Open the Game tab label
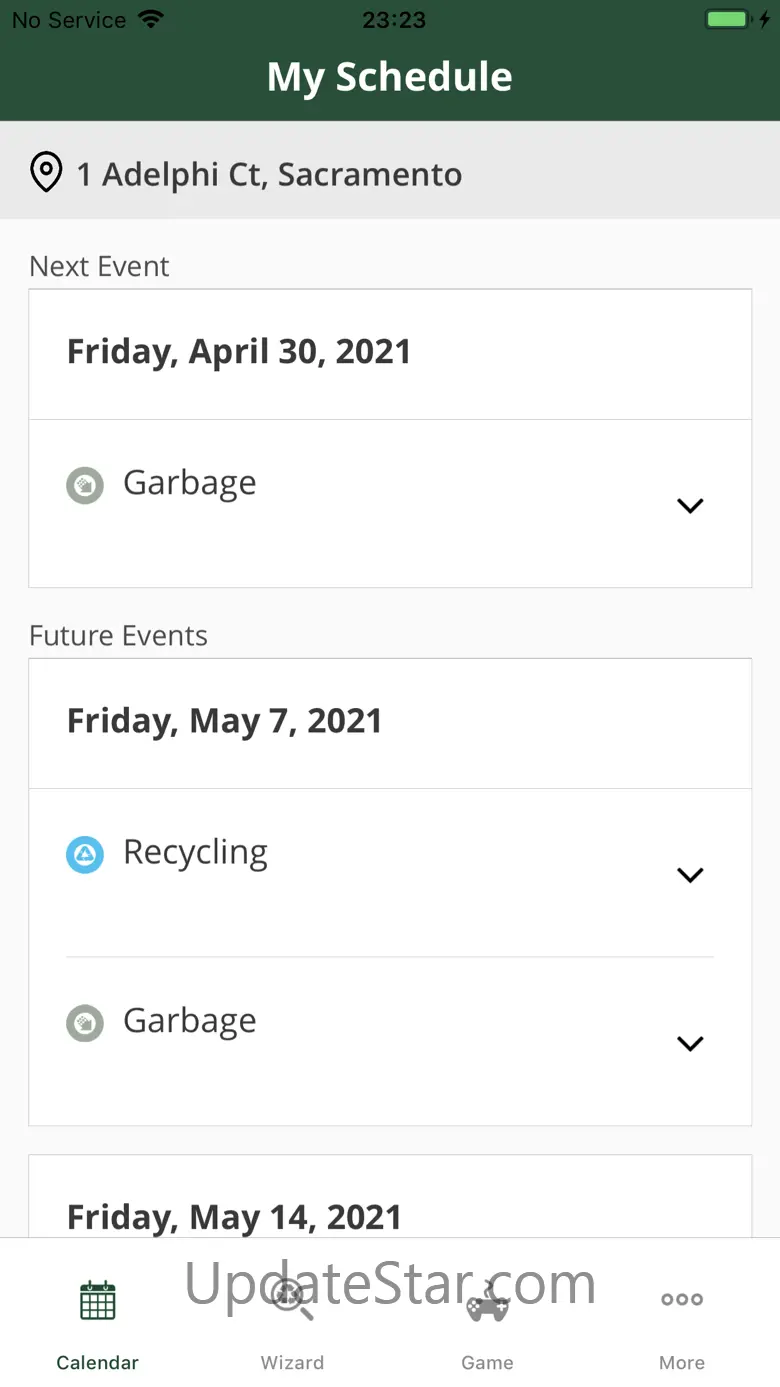The image size is (780, 1387). pyautogui.click(x=488, y=1362)
